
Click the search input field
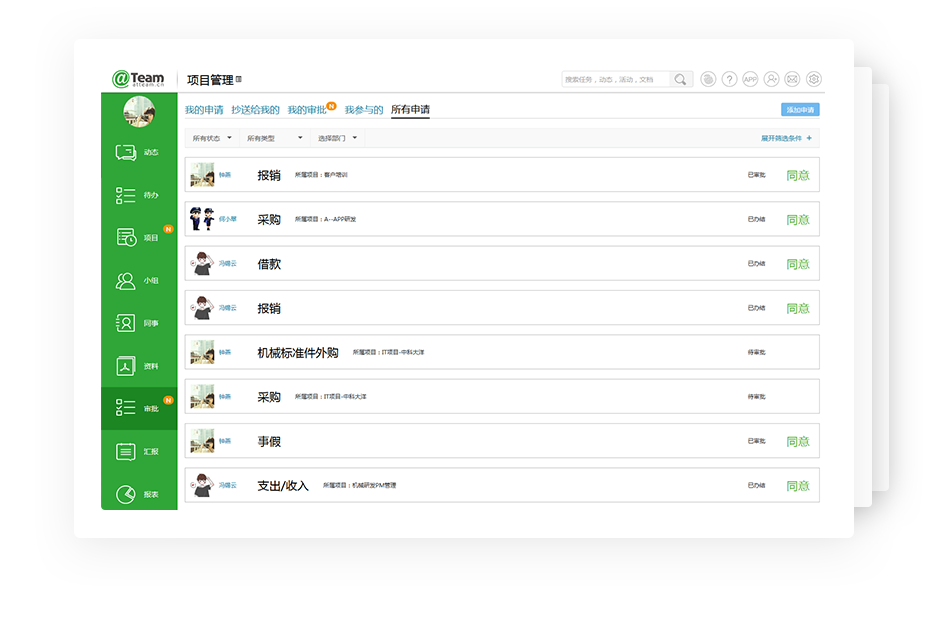coord(615,79)
